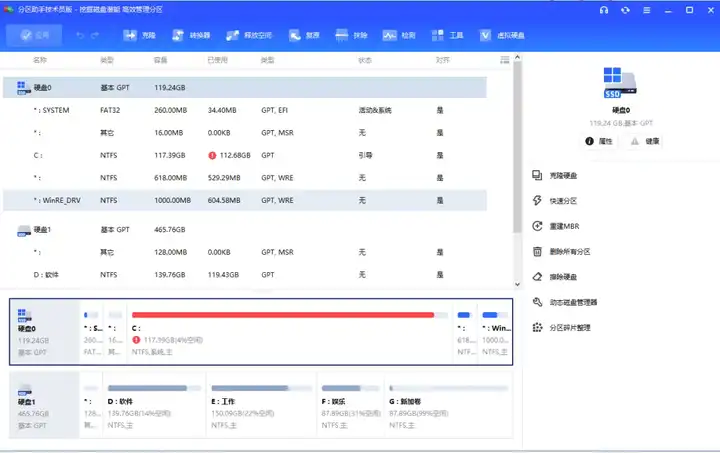Click the scrollbar up arrow of the partition list
This screenshot has height=453, width=720.
pos(518,57)
